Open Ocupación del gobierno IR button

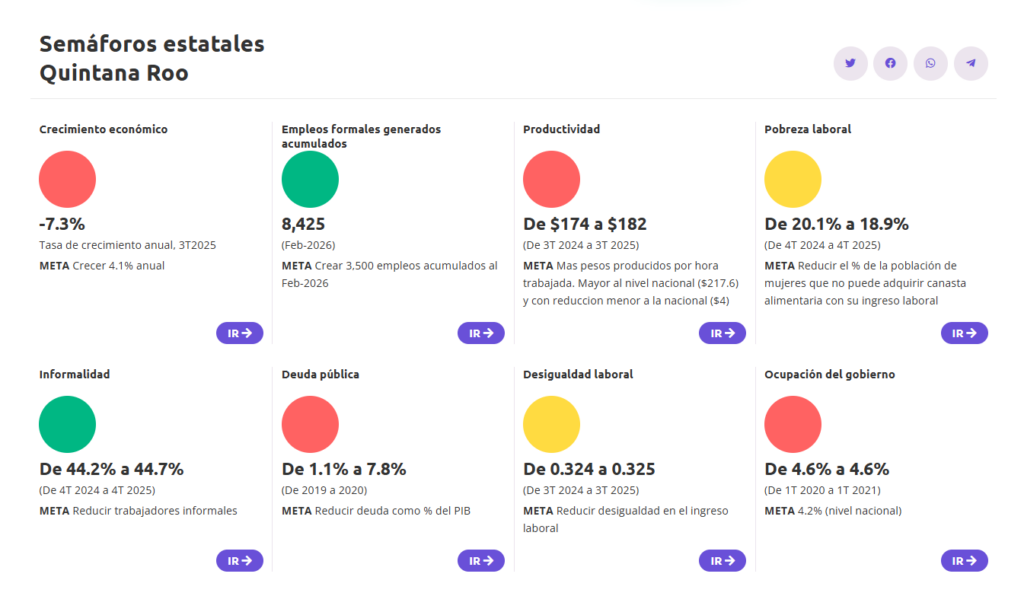(x=964, y=561)
